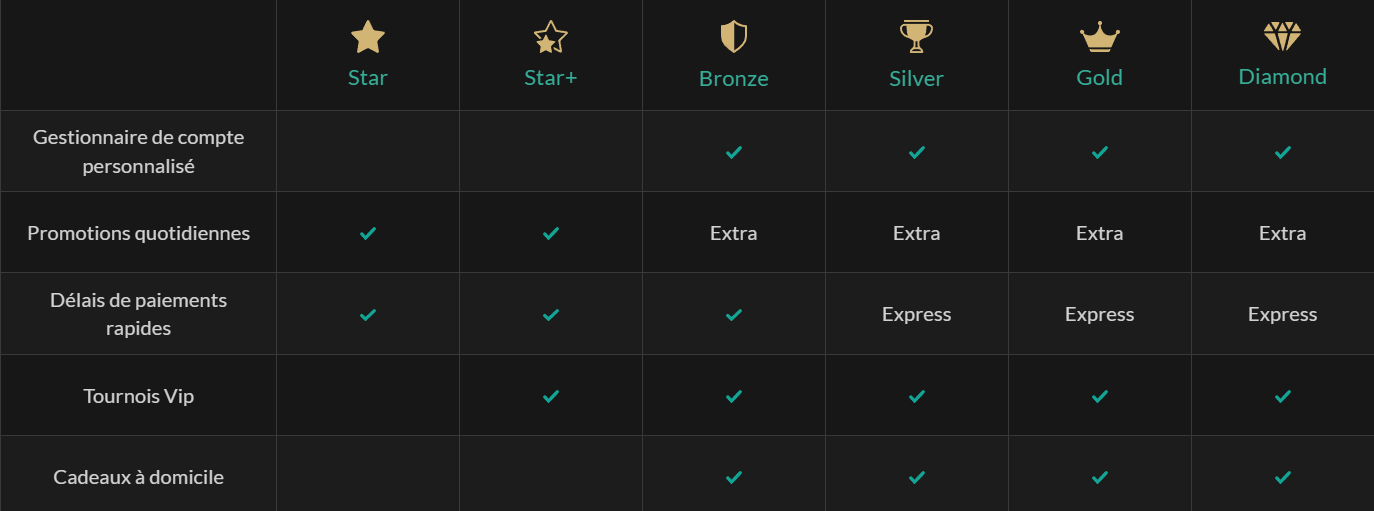Click the Gold level name
Image resolution: width=1374 pixels, height=511 pixels.
[x=1099, y=78]
